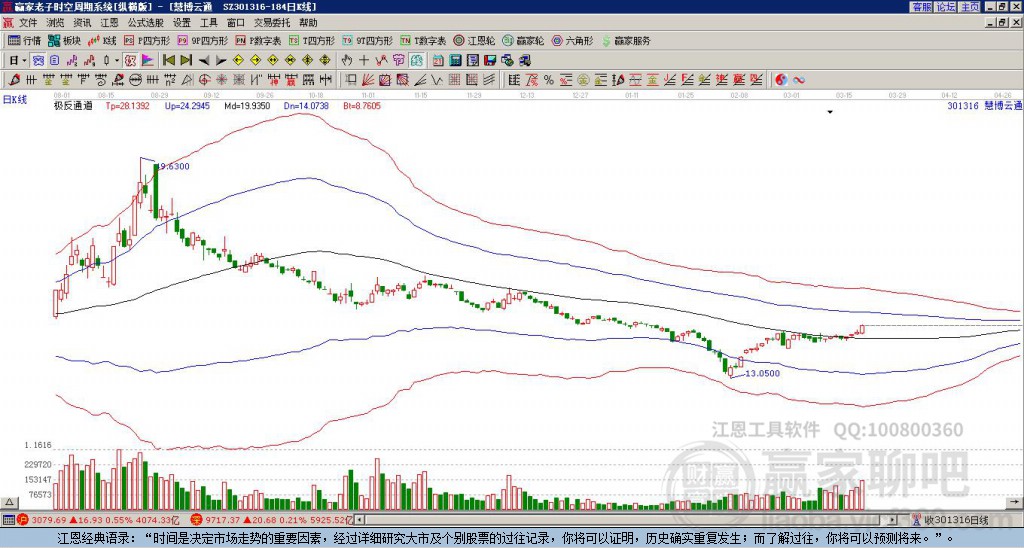Click the 日K线 label on chart

[15, 100]
